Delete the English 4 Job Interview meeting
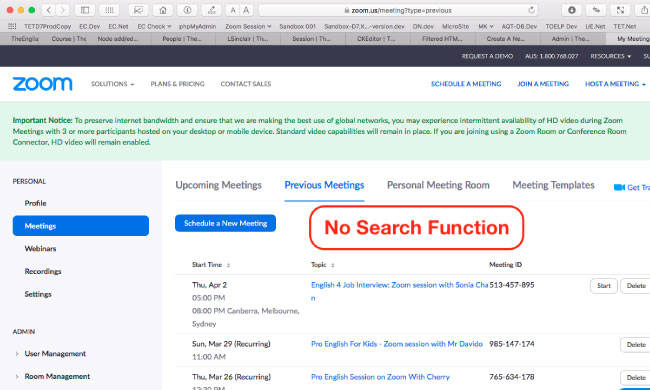Viewport: 650px width, 390px height. [635, 286]
